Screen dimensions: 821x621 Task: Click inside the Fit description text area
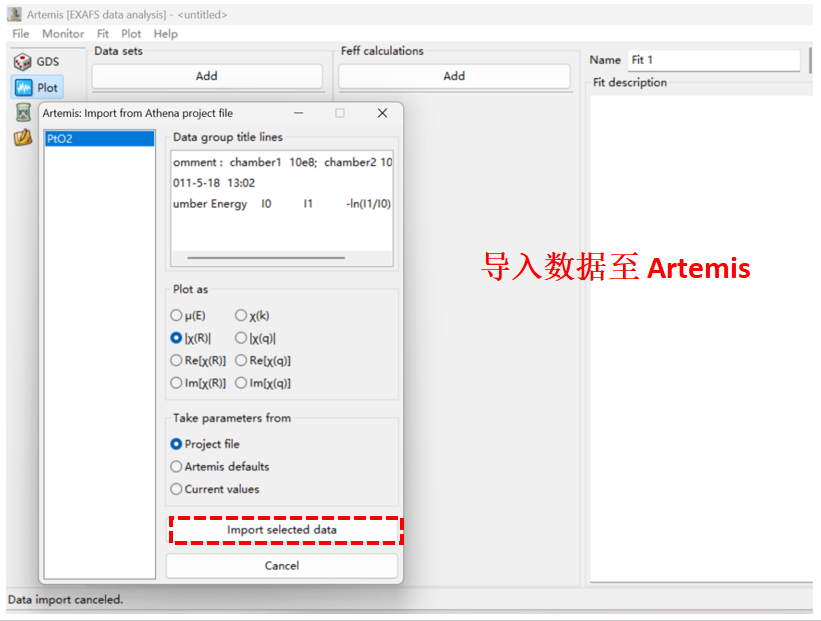702,338
